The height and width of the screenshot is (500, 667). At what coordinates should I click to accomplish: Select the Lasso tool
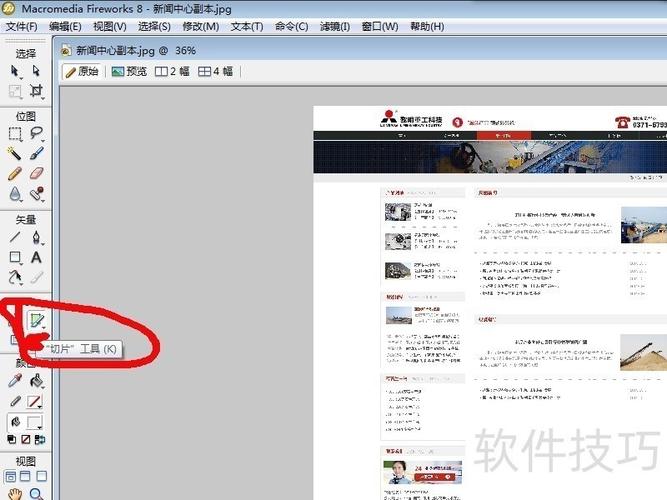coord(37,134)
